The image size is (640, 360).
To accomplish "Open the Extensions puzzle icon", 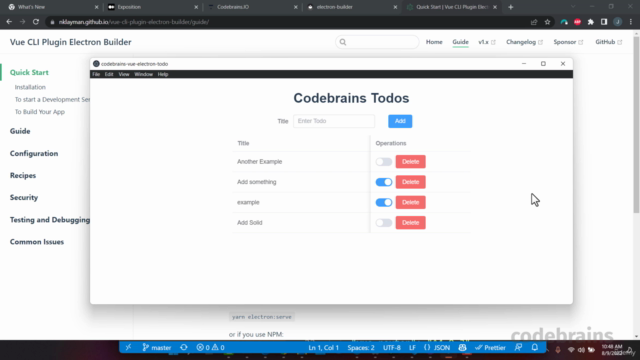I will (x=591, y=22).
